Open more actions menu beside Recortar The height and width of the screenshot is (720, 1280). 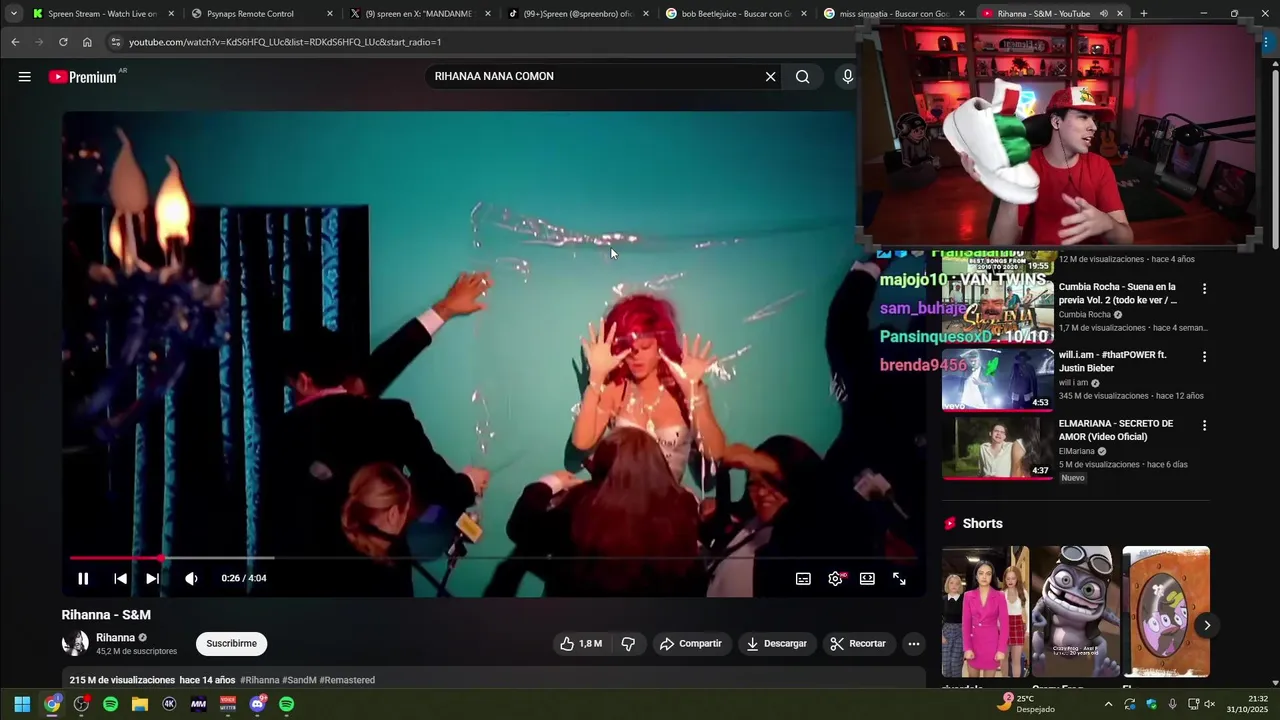click(x=913, y=644)
